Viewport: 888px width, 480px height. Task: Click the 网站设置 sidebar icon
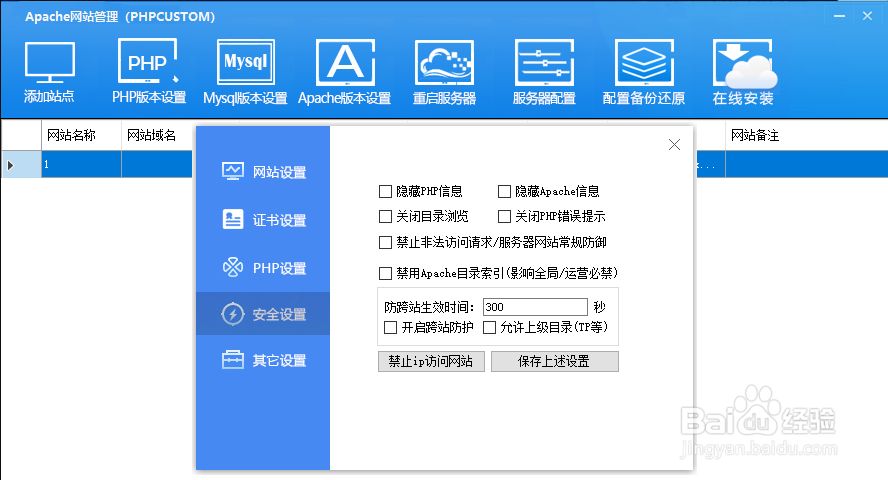(233, 172)
